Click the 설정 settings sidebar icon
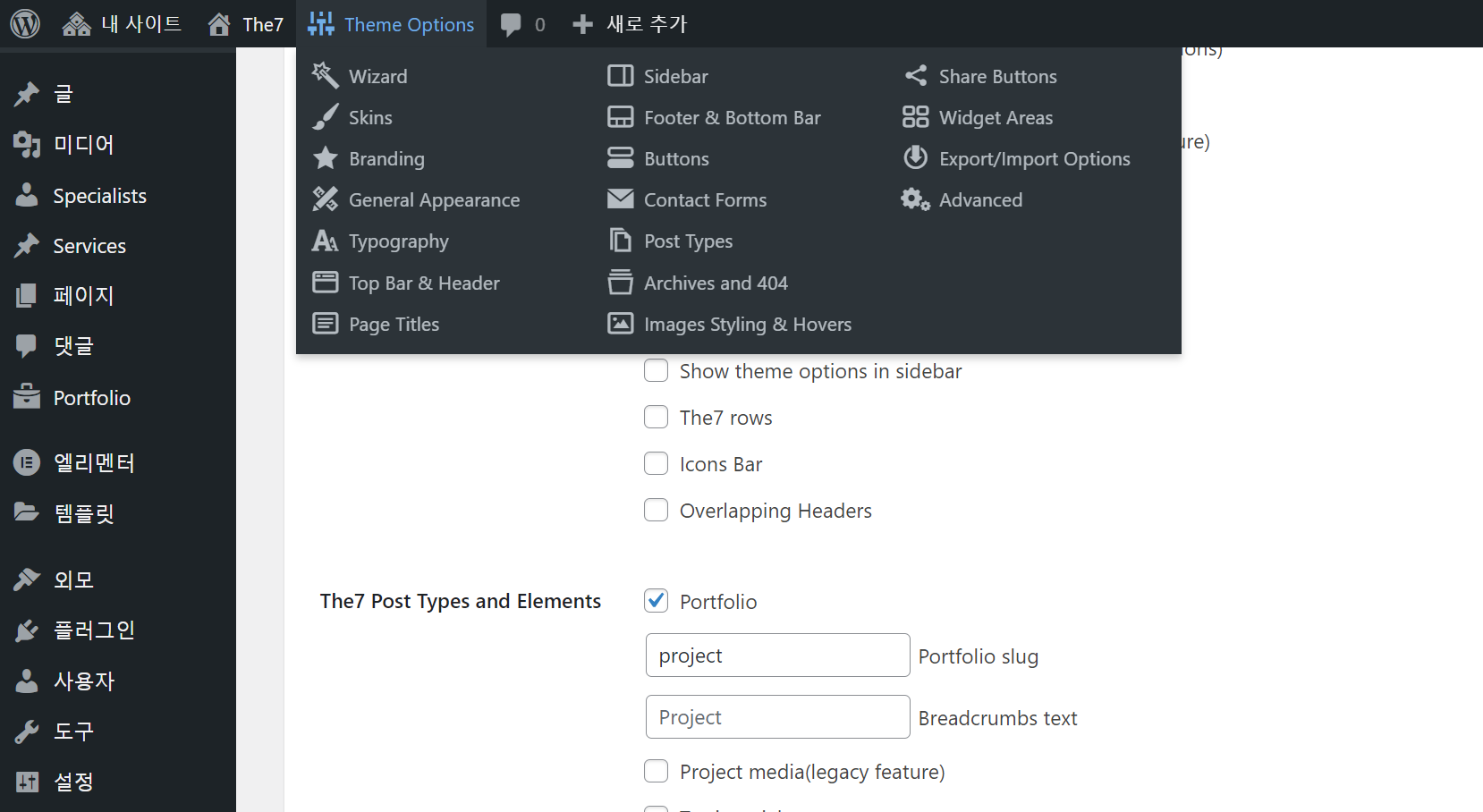 (27, 782)
